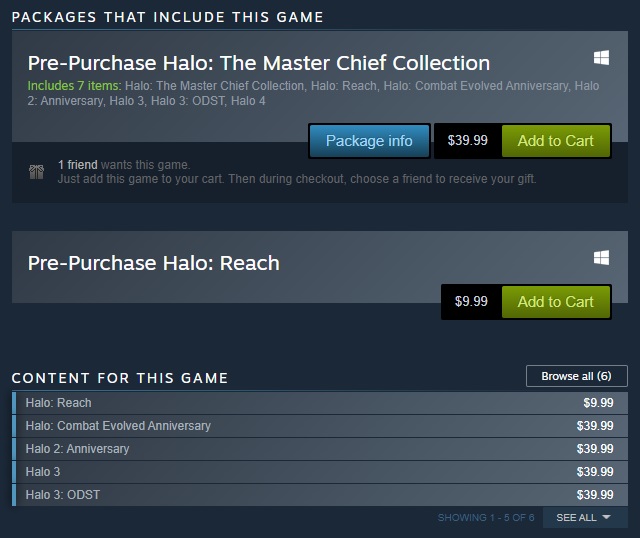Click the Includes 7 items text
The width and height of the screenshot is (640, 538).
pyautogui.click(x=74, y=86)
